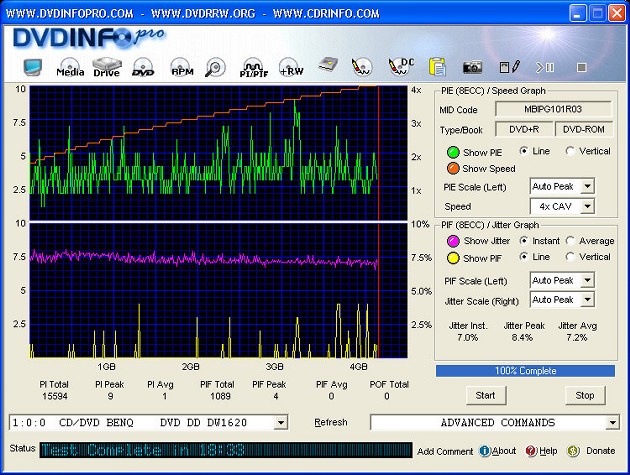The height and width of the screenshot is (475, 630).
Task: Toggle the yellow Show PIF indicator
Action: click(x=453, y=258)
